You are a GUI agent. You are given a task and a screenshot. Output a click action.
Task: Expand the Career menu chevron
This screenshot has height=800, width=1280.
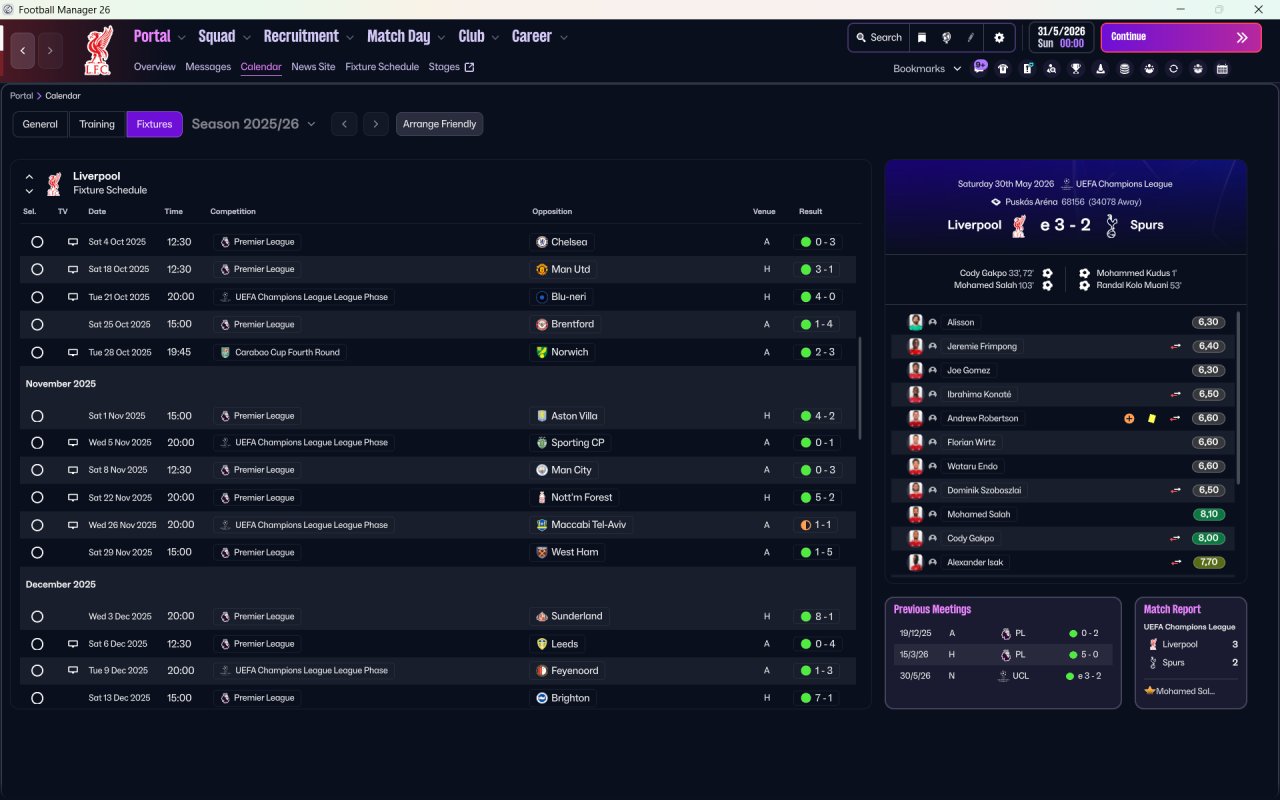[564, 38]
